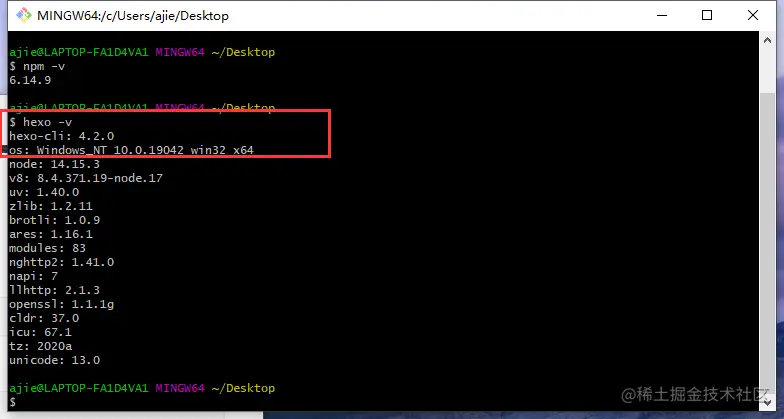Image resolution: width=784 pixels, height=419 pixels.
Task: Click the 'ares: 1.16.1' line
Action: [x=50, y=234]
